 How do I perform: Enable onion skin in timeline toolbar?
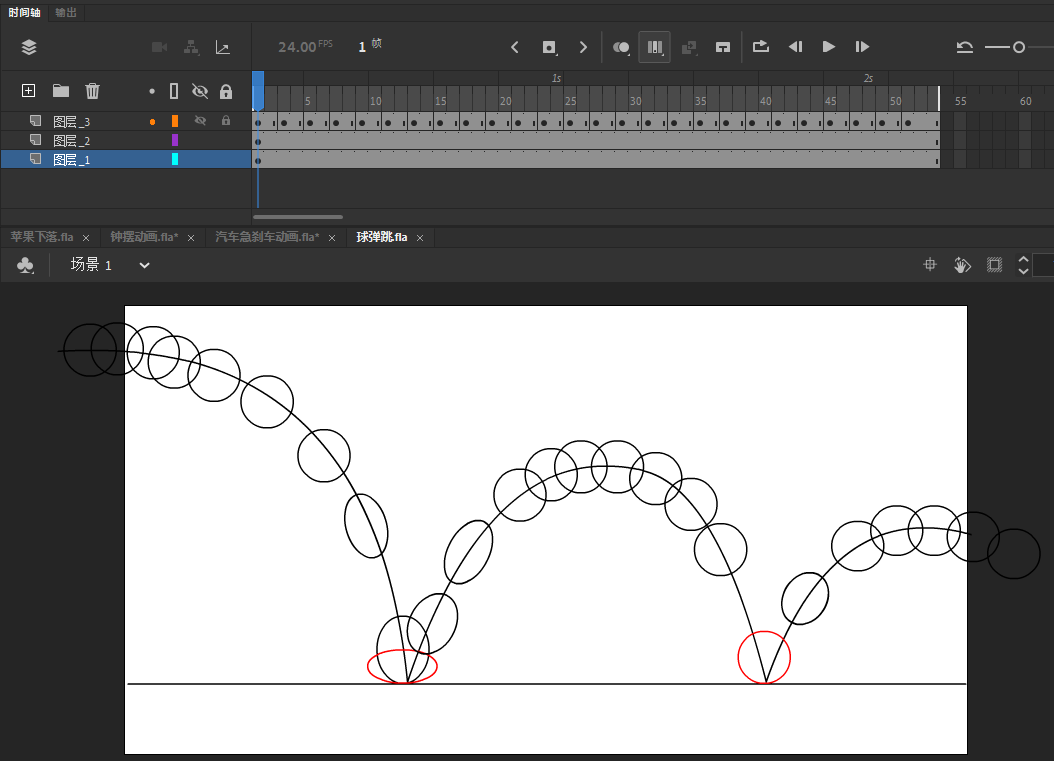pyautogui.click(x=621, y=47)
